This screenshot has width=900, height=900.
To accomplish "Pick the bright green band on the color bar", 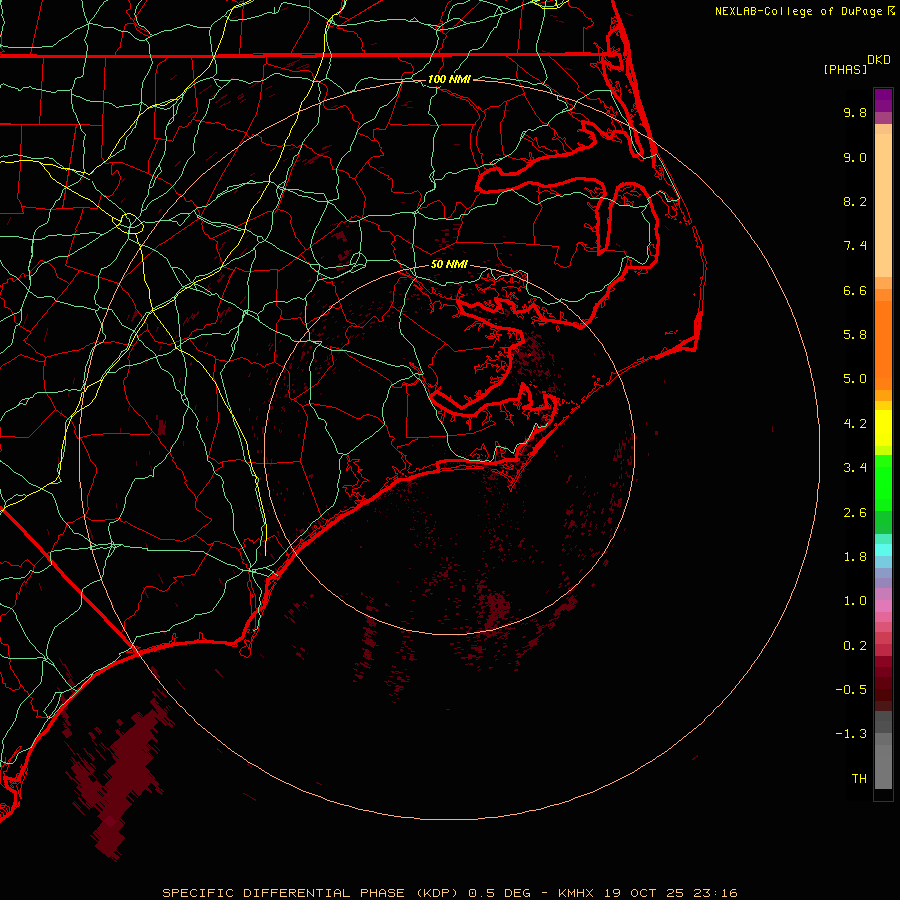I will pyautogui.click(x=883, y=483).
